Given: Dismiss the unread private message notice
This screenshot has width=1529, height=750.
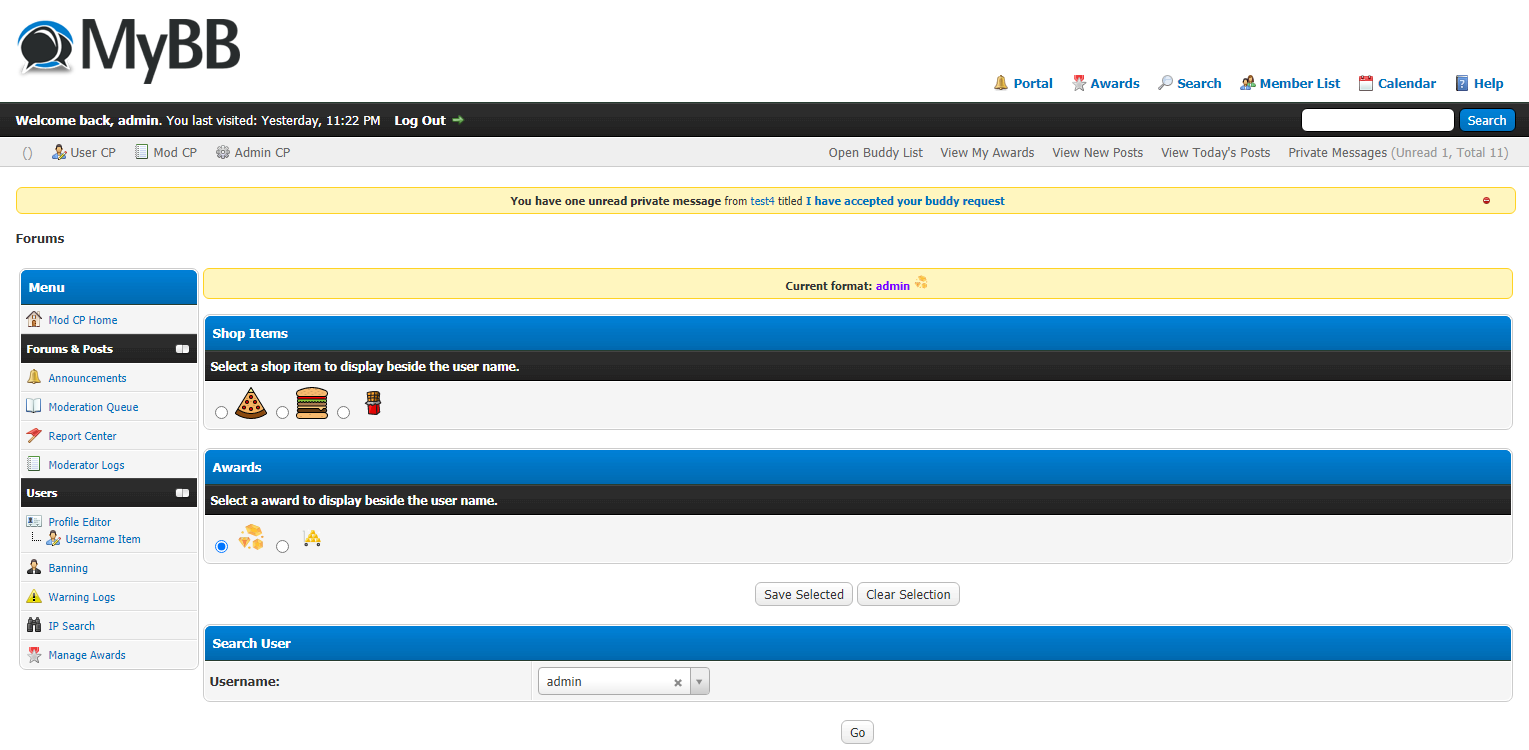Looking at the screenshot, I should coord(1486,201).
